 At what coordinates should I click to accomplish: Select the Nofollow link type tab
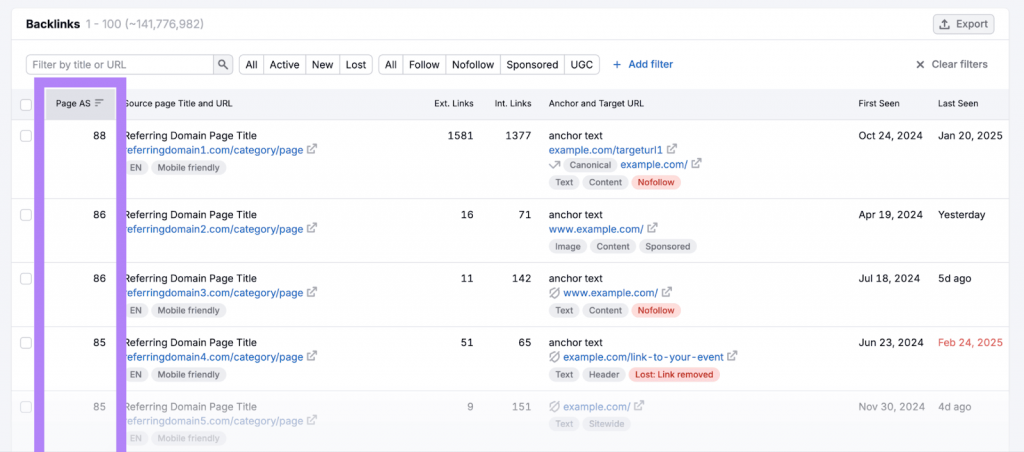(x=473, y=65)
